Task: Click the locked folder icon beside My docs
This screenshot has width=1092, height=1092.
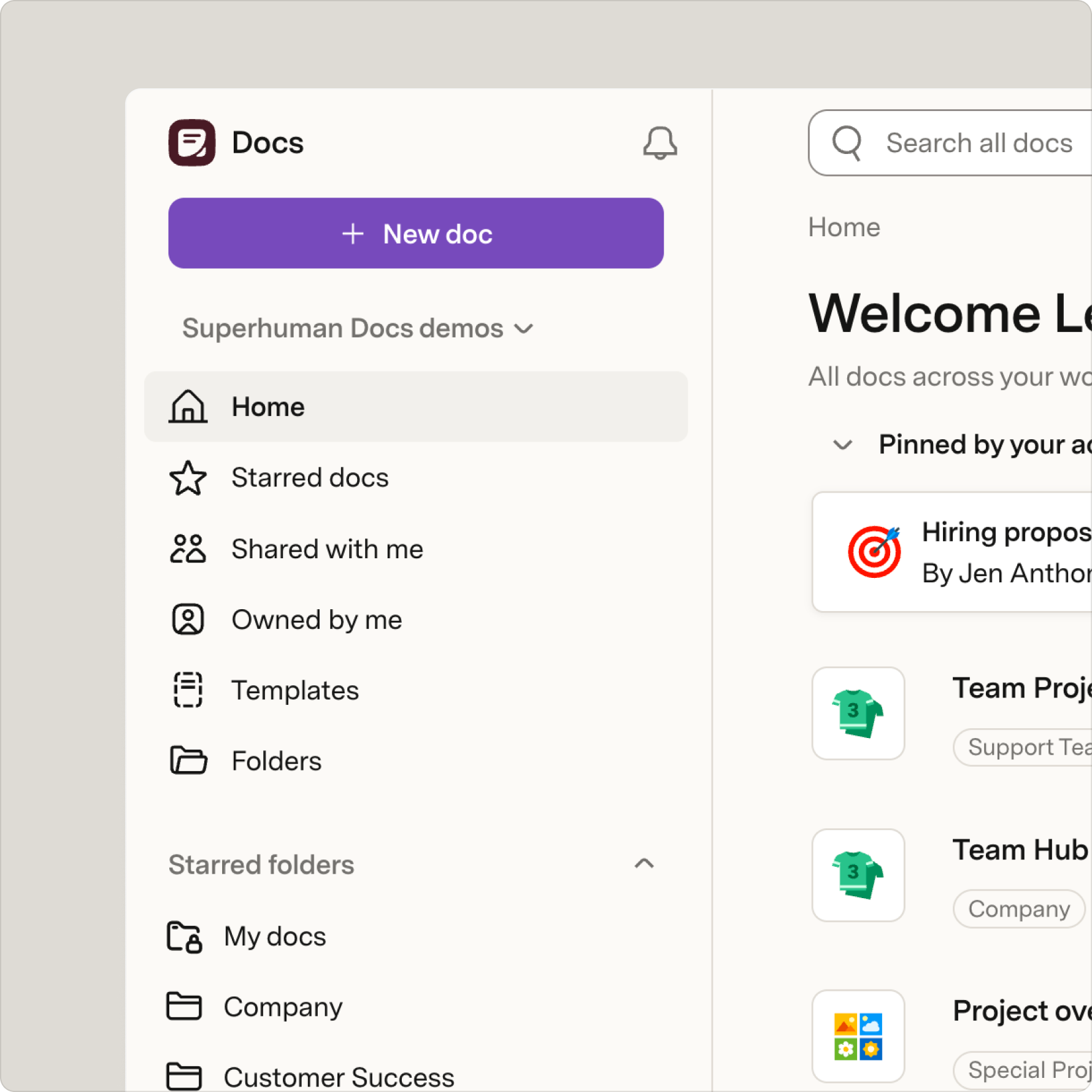Action: [184, 936]
